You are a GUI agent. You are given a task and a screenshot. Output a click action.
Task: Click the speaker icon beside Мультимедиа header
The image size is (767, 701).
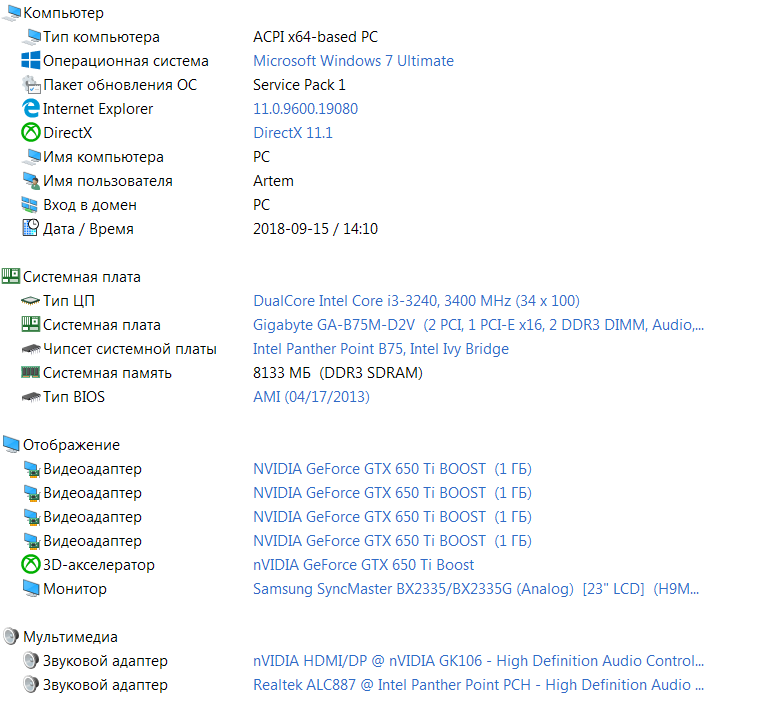tap(11, 637)
